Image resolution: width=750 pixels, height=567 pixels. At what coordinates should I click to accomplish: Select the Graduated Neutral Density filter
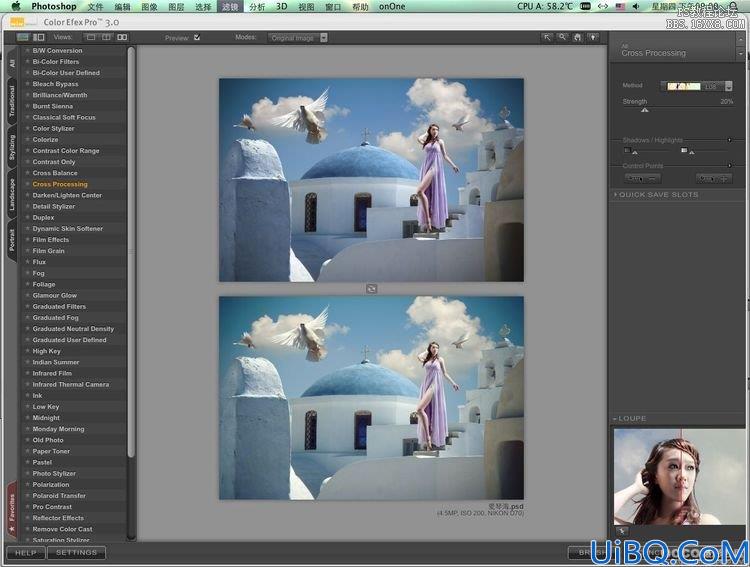(x=73, y=329)
